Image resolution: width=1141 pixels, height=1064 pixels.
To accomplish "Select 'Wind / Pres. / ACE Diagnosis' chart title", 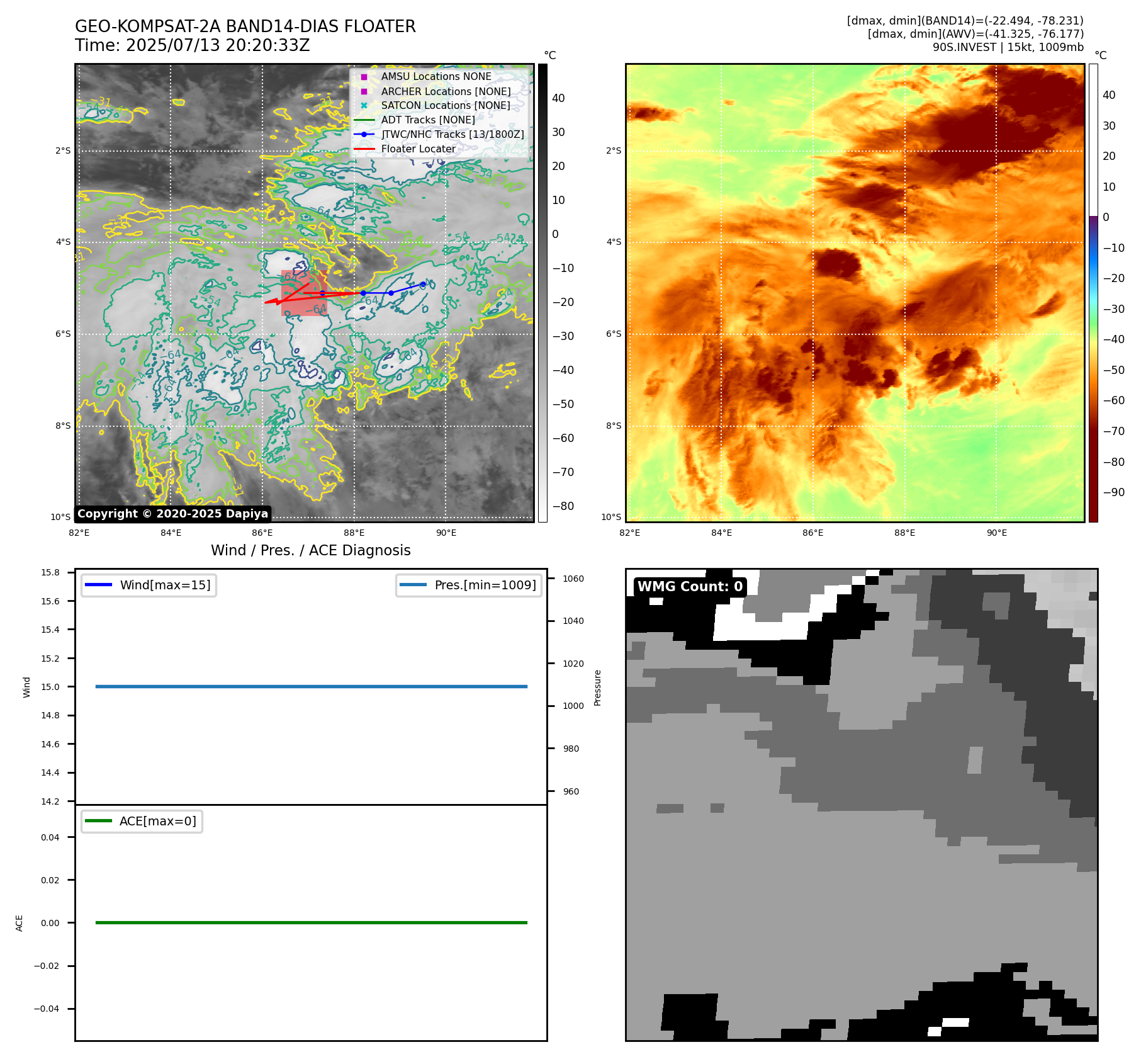I will click(x=311, y=551).
